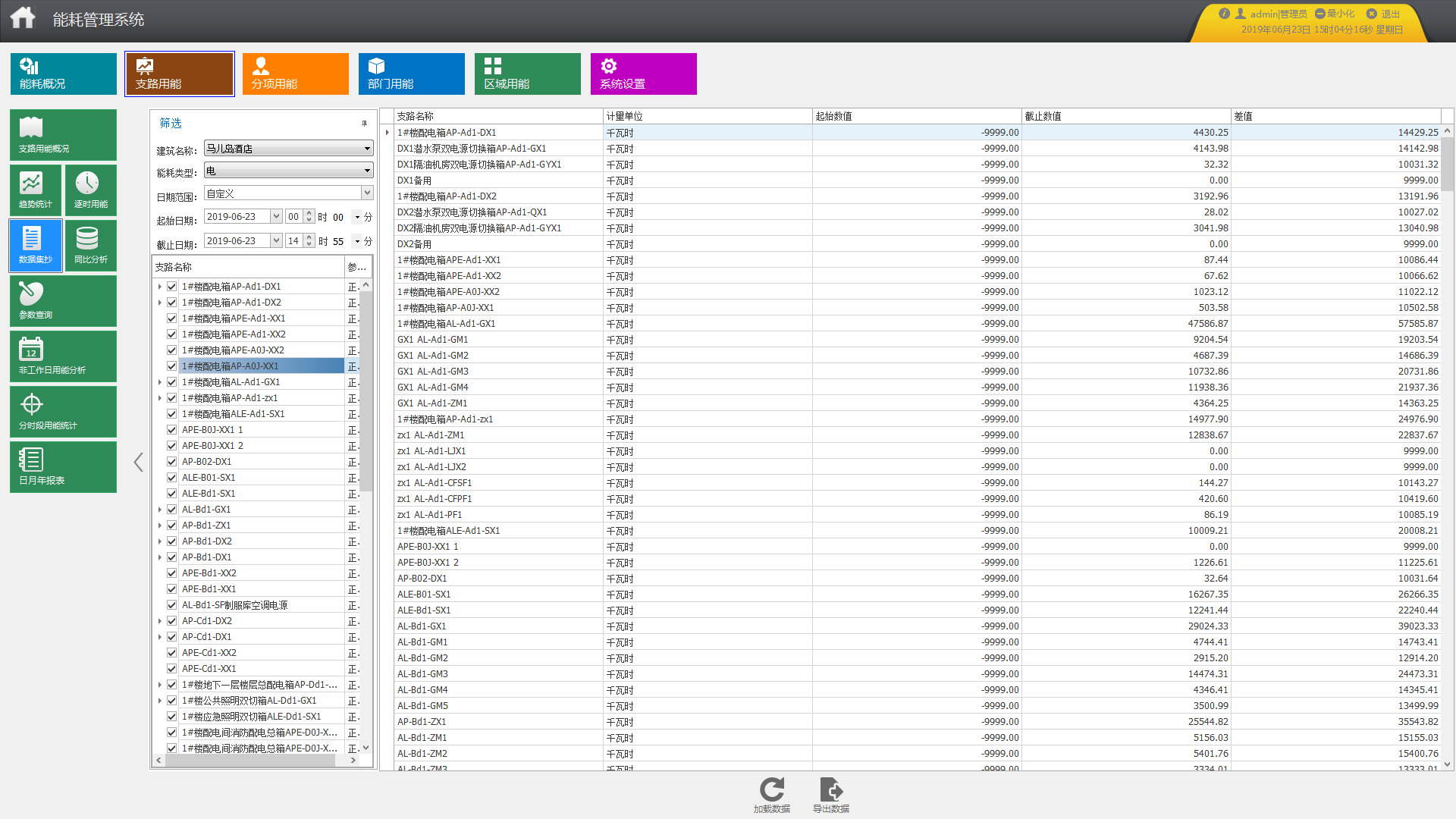Click the home icon in title bar
The image size is (1456, 819).
coord(23,17)
